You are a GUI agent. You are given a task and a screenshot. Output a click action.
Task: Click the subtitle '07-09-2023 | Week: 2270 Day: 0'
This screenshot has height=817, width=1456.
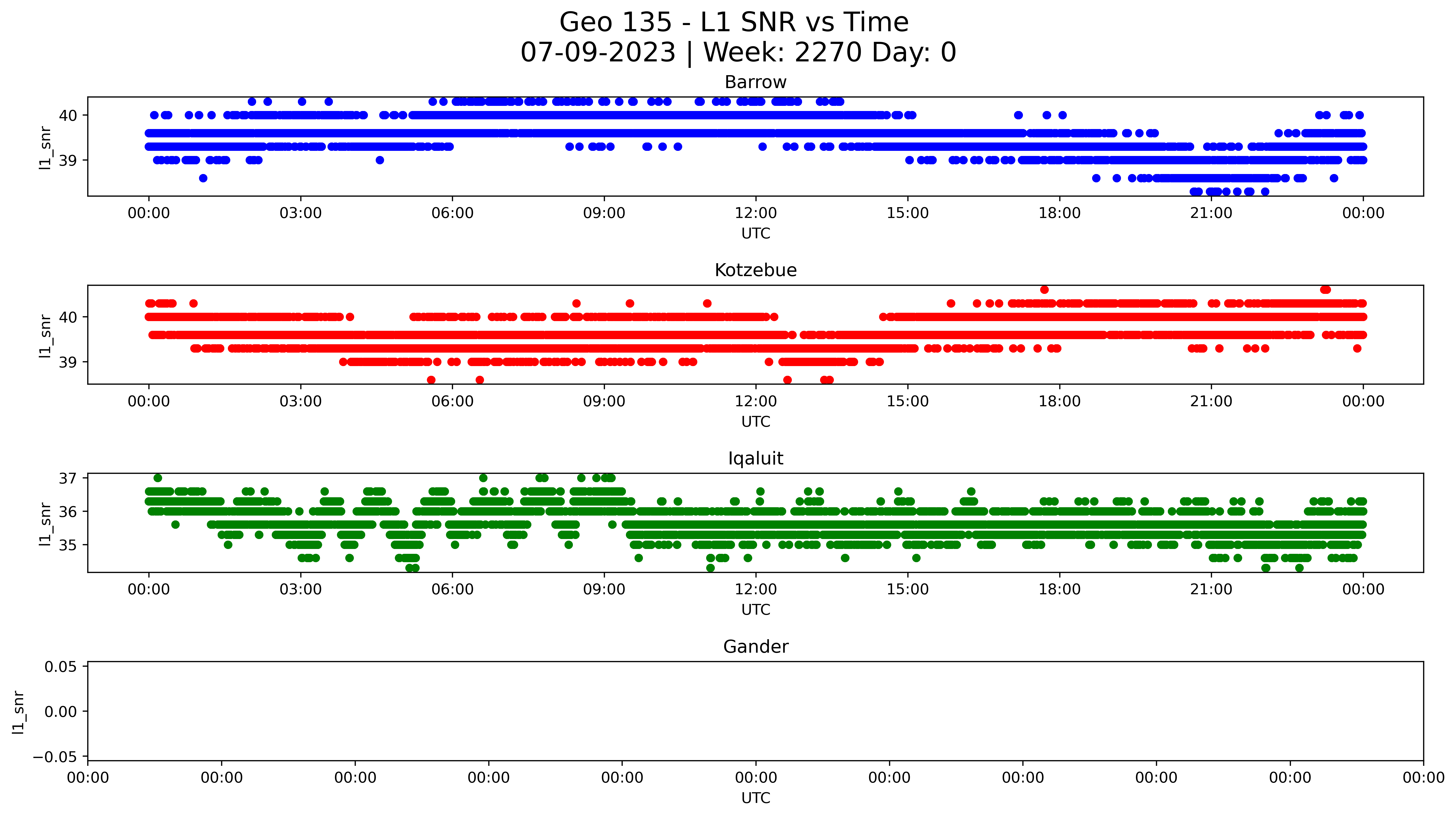pos(738,53)
